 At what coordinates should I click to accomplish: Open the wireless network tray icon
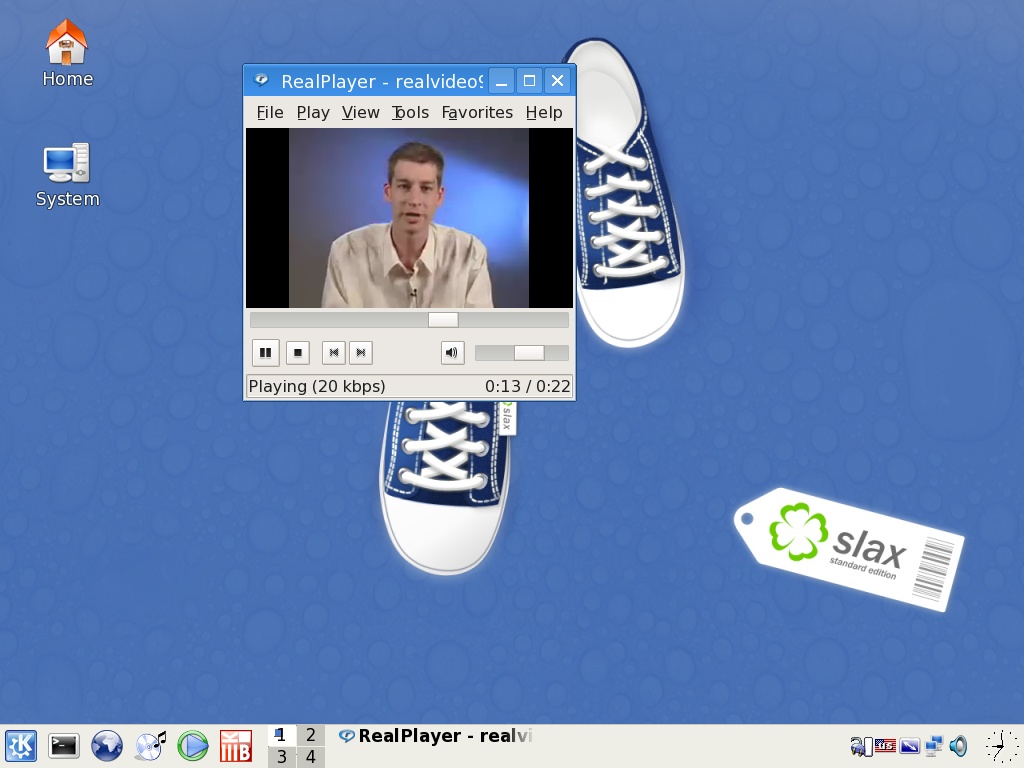click(x=861, y=746)
